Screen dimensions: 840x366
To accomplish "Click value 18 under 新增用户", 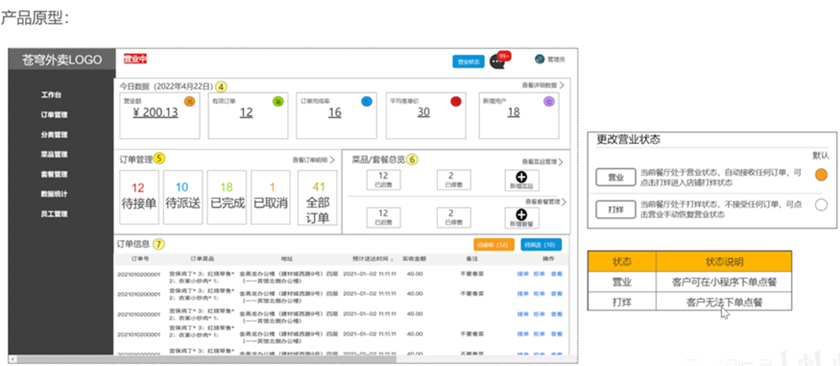I will pos(514,113).
